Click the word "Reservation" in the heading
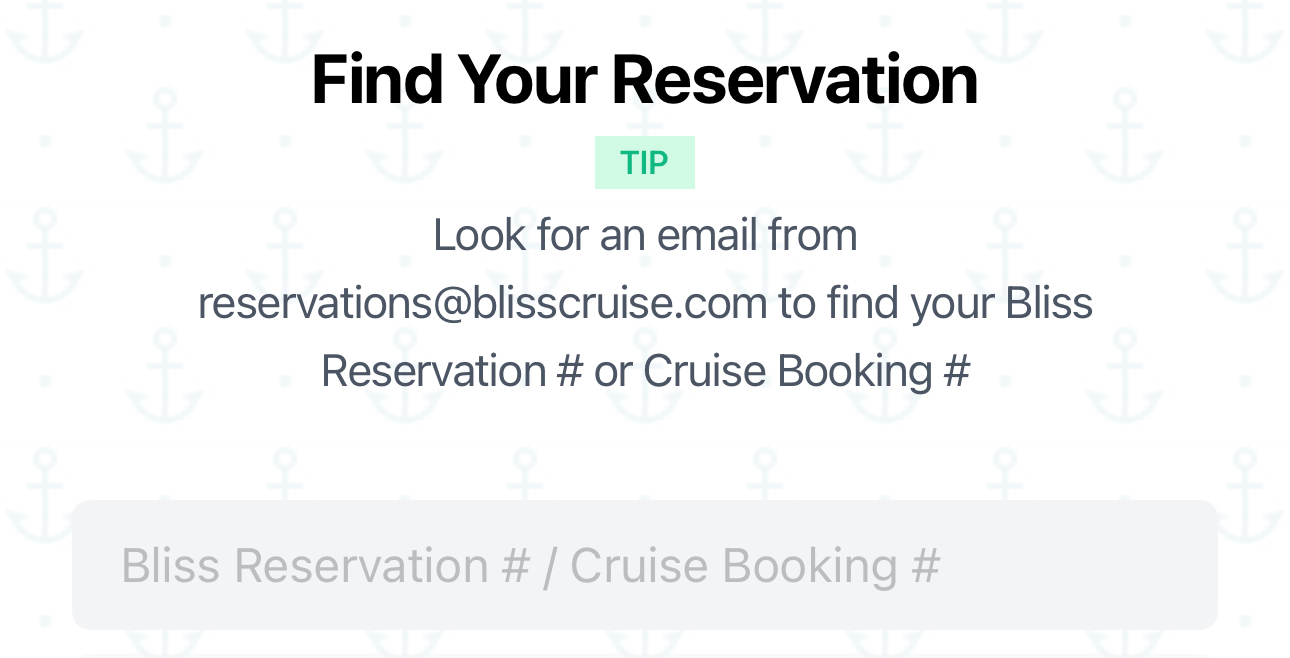 795,80
